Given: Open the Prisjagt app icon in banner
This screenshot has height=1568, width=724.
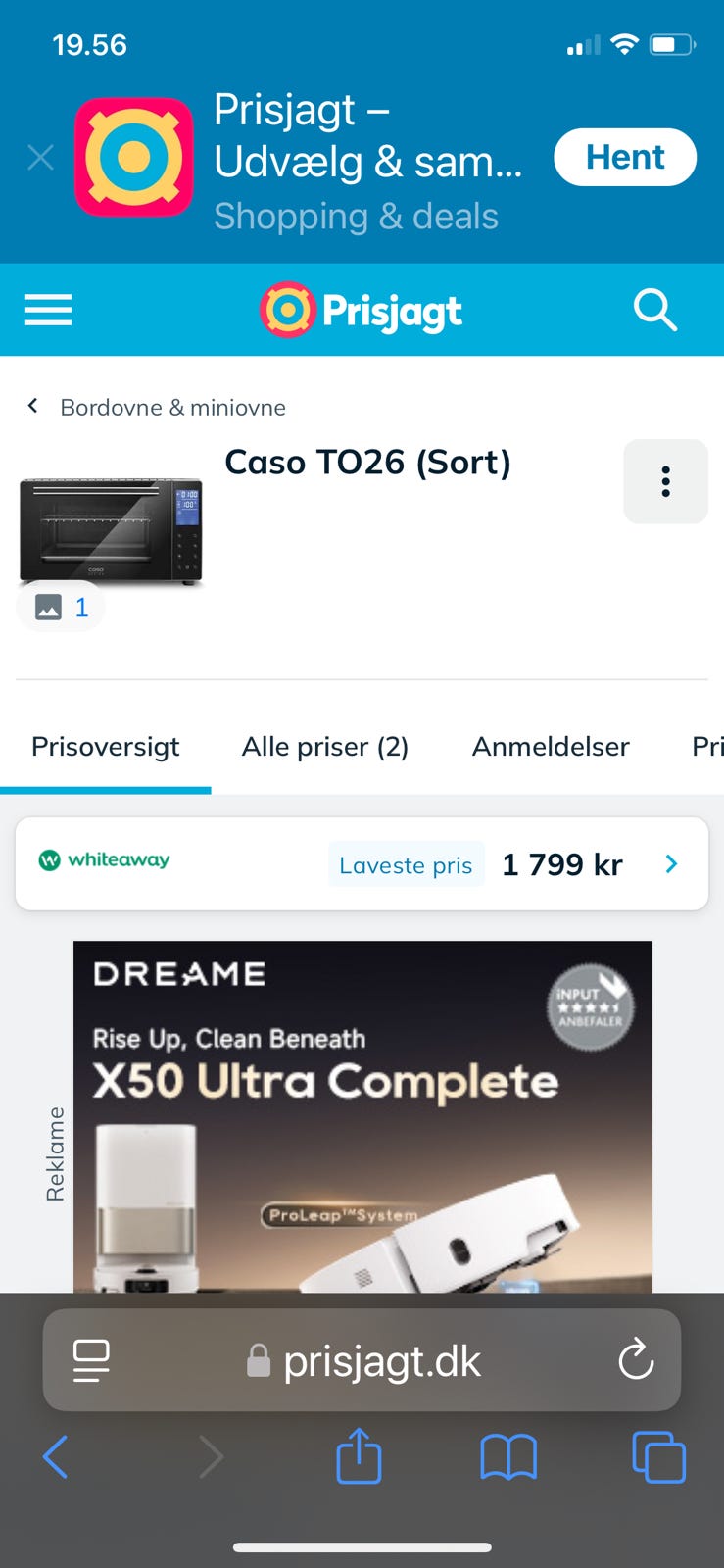Looking at the screenshot, I should coord(134,157).
